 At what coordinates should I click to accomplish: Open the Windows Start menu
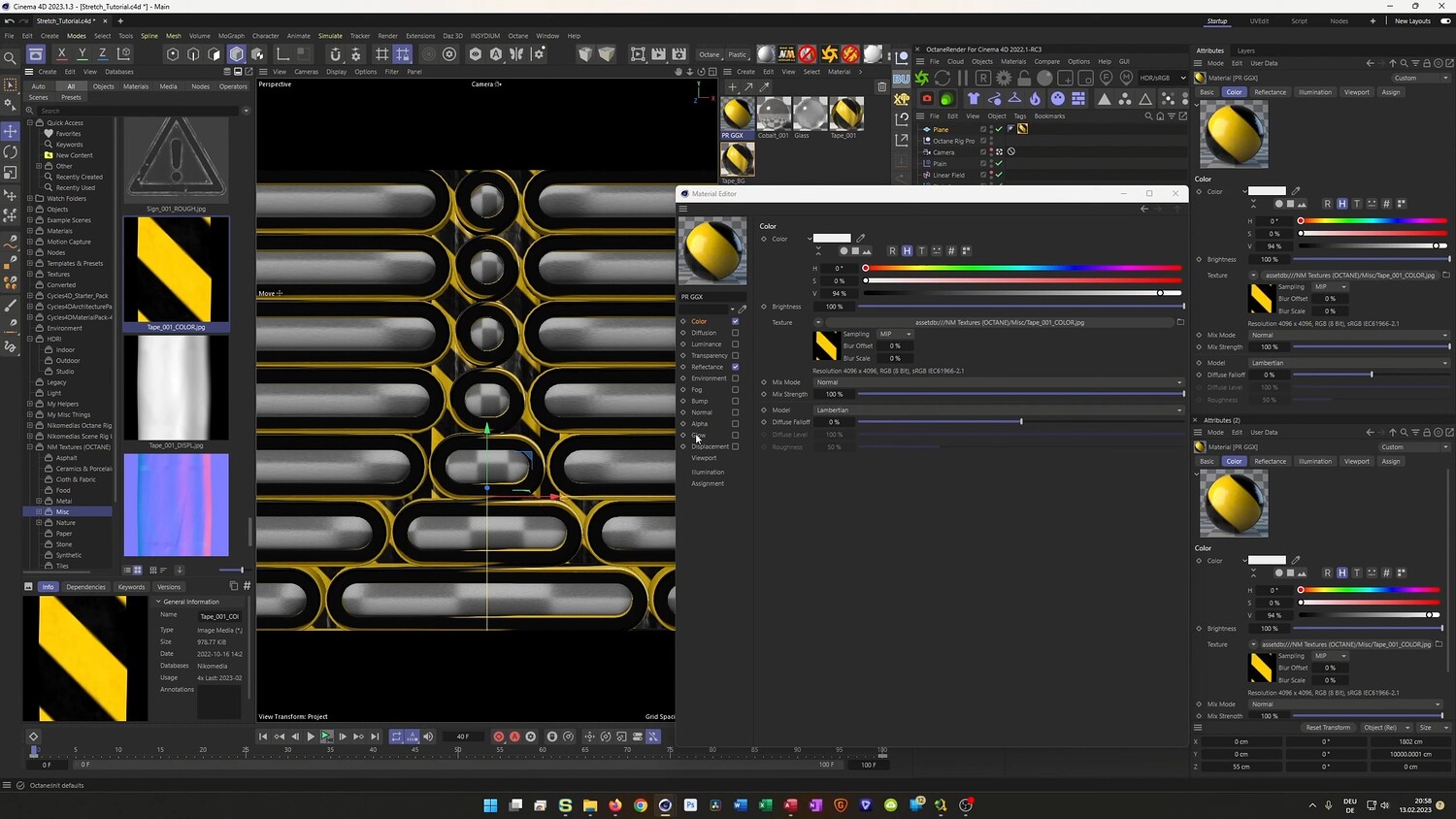click(490, 804)
